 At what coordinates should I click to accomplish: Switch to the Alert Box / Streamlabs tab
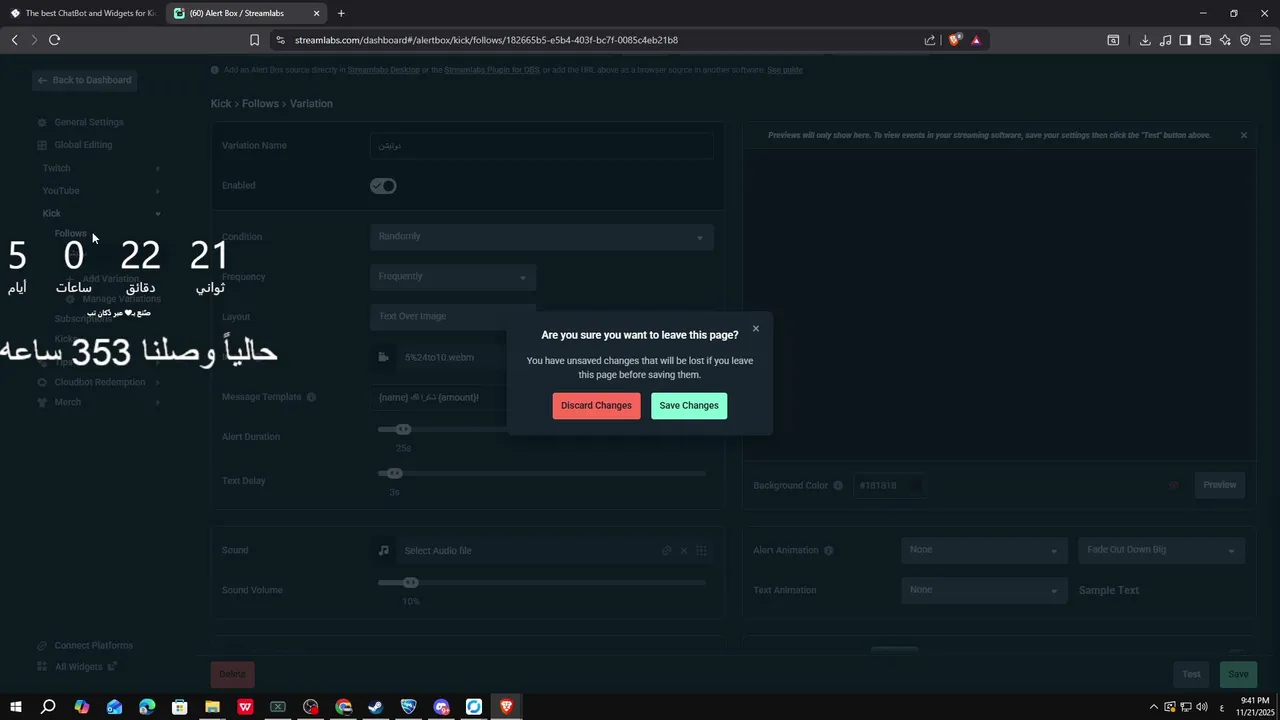[247, 13]
